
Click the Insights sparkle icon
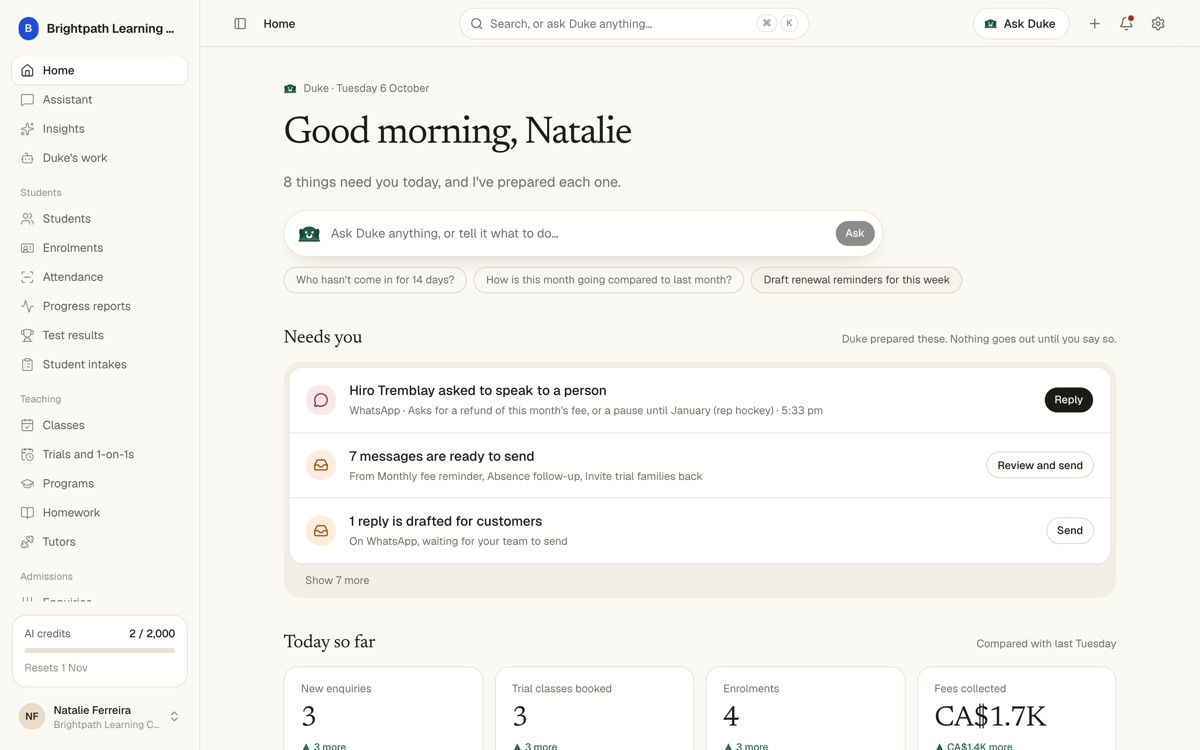click(27, 129)
